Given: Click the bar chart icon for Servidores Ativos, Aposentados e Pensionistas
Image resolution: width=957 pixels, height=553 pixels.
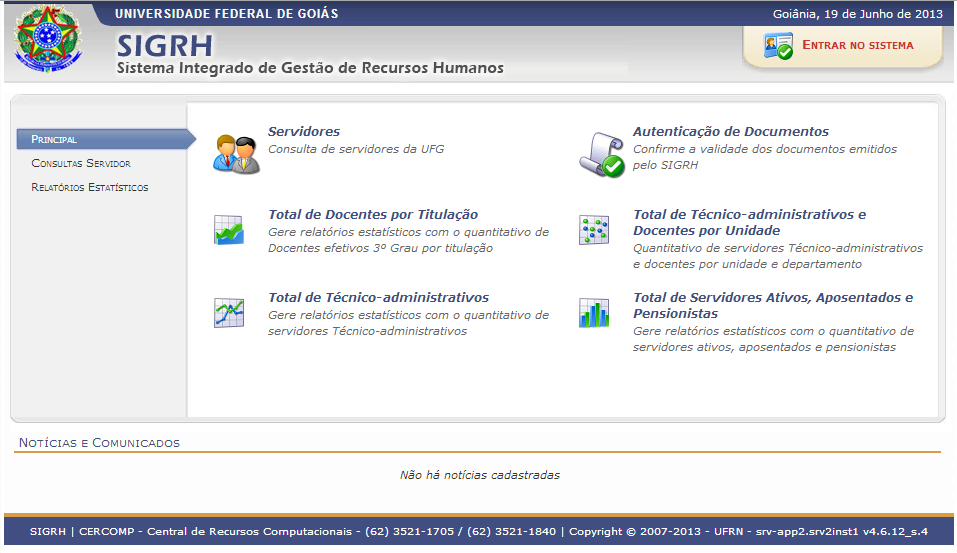Looking at the screenshot, I should point(594,313).
